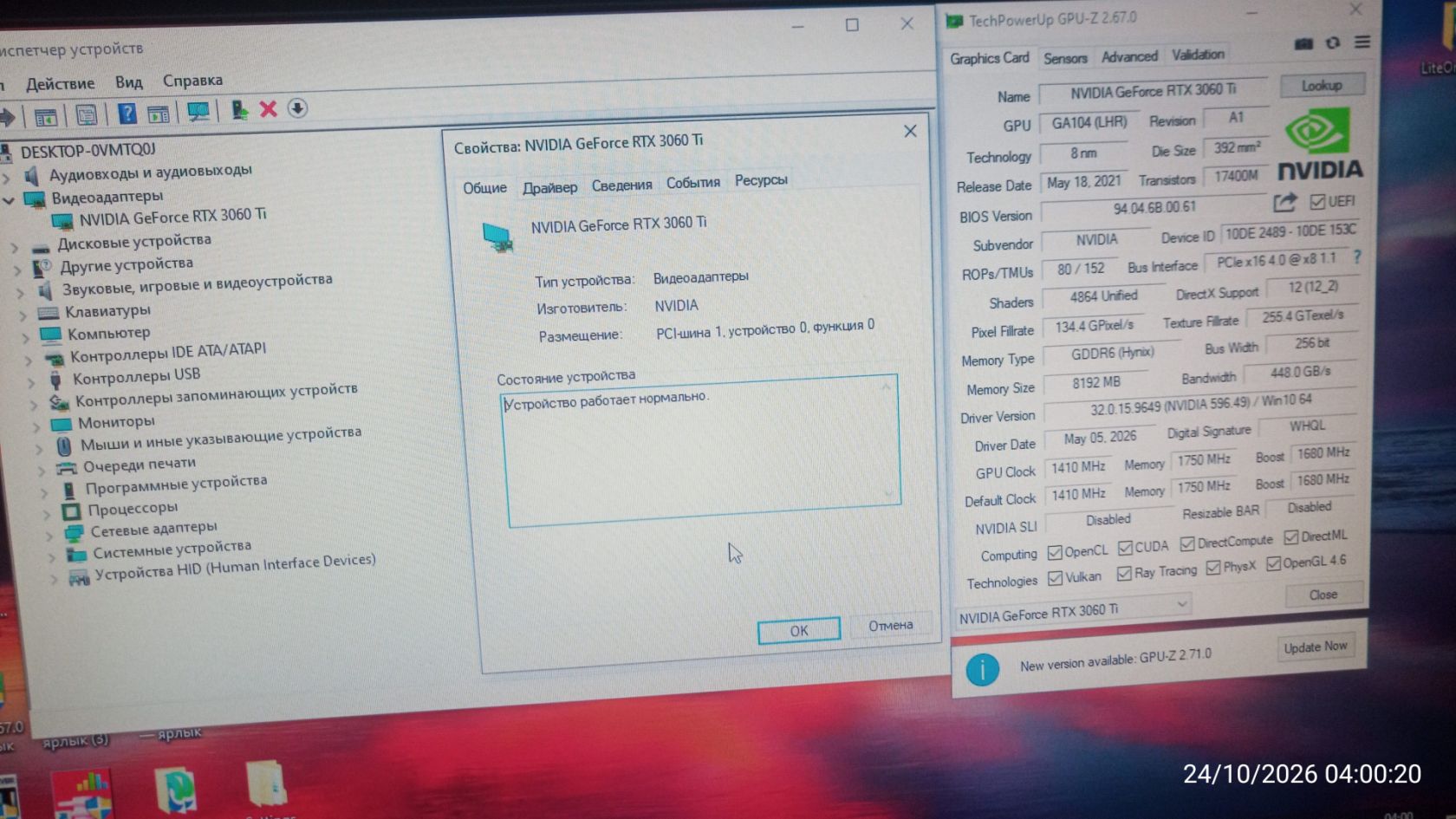The image size is (1456, 819).
Task: Click the GPU-Z refresh icon
Action: [1332, 42]
